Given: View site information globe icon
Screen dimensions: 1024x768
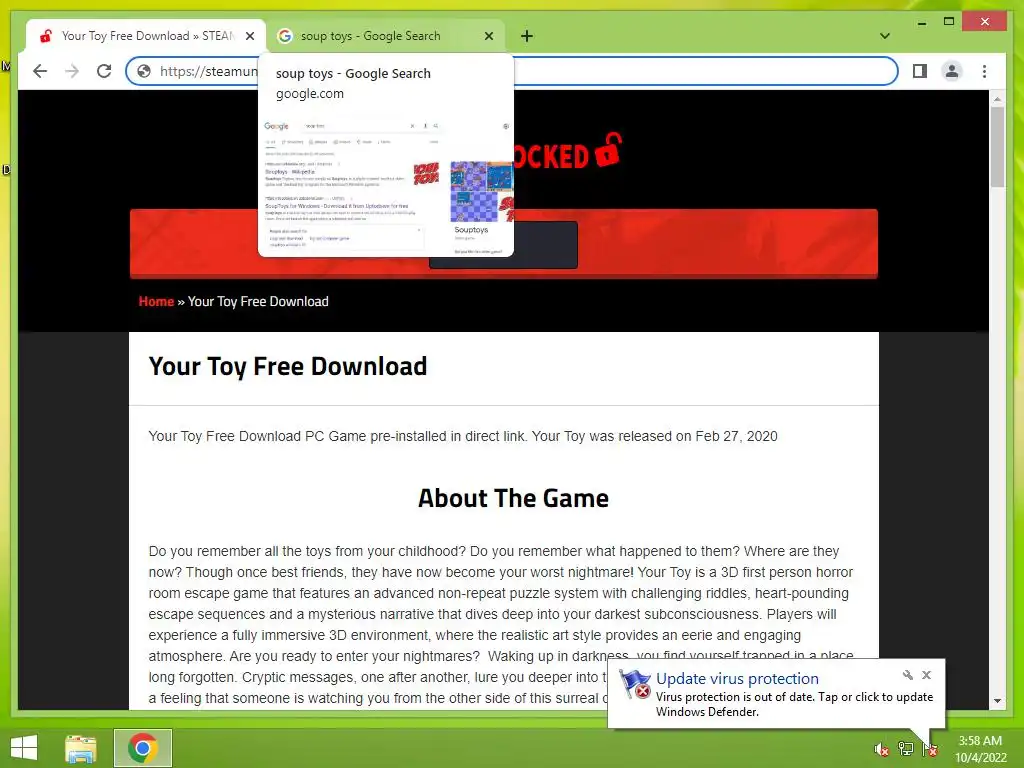Looking at the screenshot, I should point(144,71).
